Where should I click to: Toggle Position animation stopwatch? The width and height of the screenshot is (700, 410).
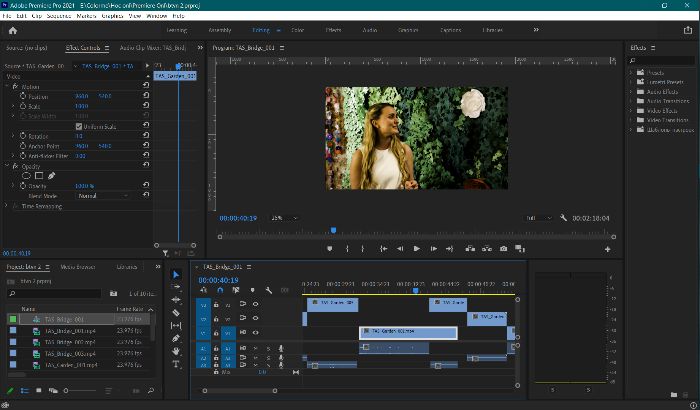pyautogui.click(x=23, y=96)
